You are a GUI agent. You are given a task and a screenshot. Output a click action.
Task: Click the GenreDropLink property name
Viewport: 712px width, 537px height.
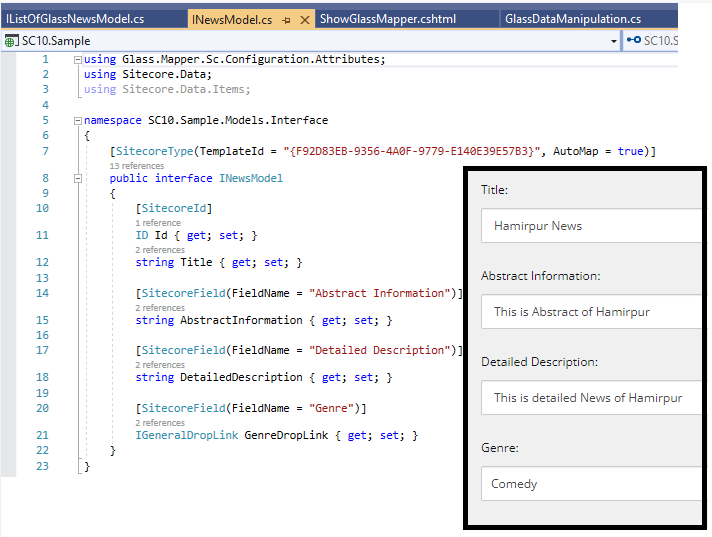pyautogui.click(x=286, y=435)
